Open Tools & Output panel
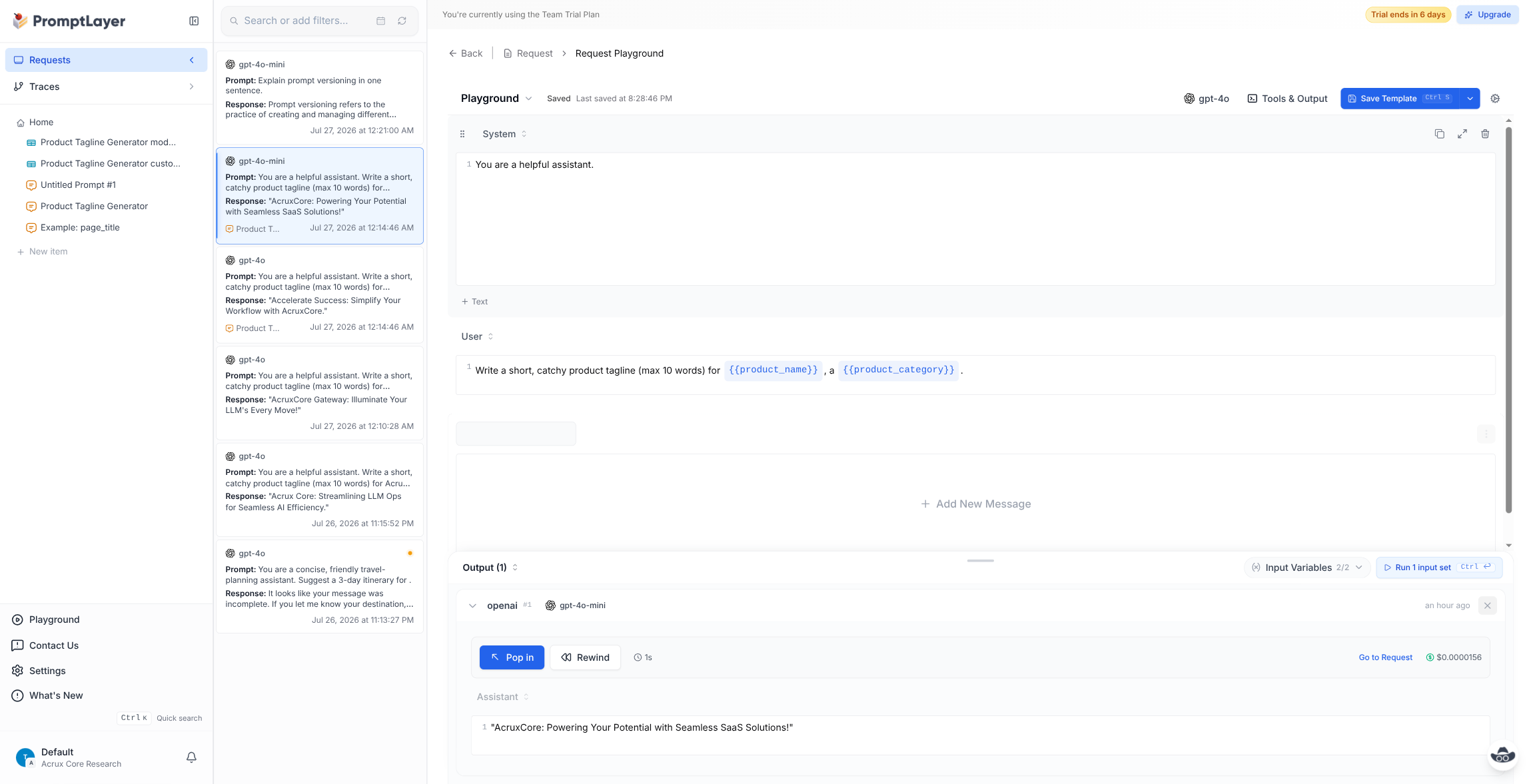The image size is (1535, 784). click(x=1287, y=99)
